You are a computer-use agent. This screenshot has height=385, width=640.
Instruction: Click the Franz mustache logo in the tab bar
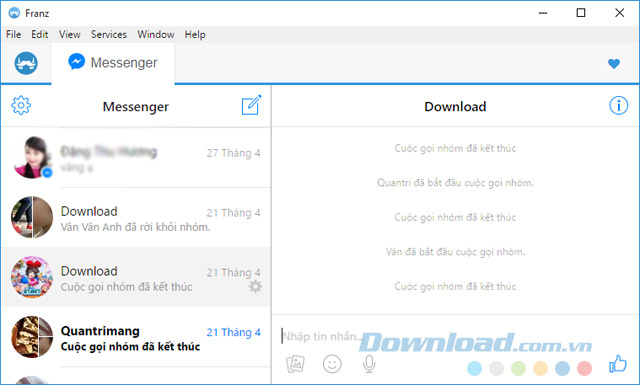[x=26, y=63]
